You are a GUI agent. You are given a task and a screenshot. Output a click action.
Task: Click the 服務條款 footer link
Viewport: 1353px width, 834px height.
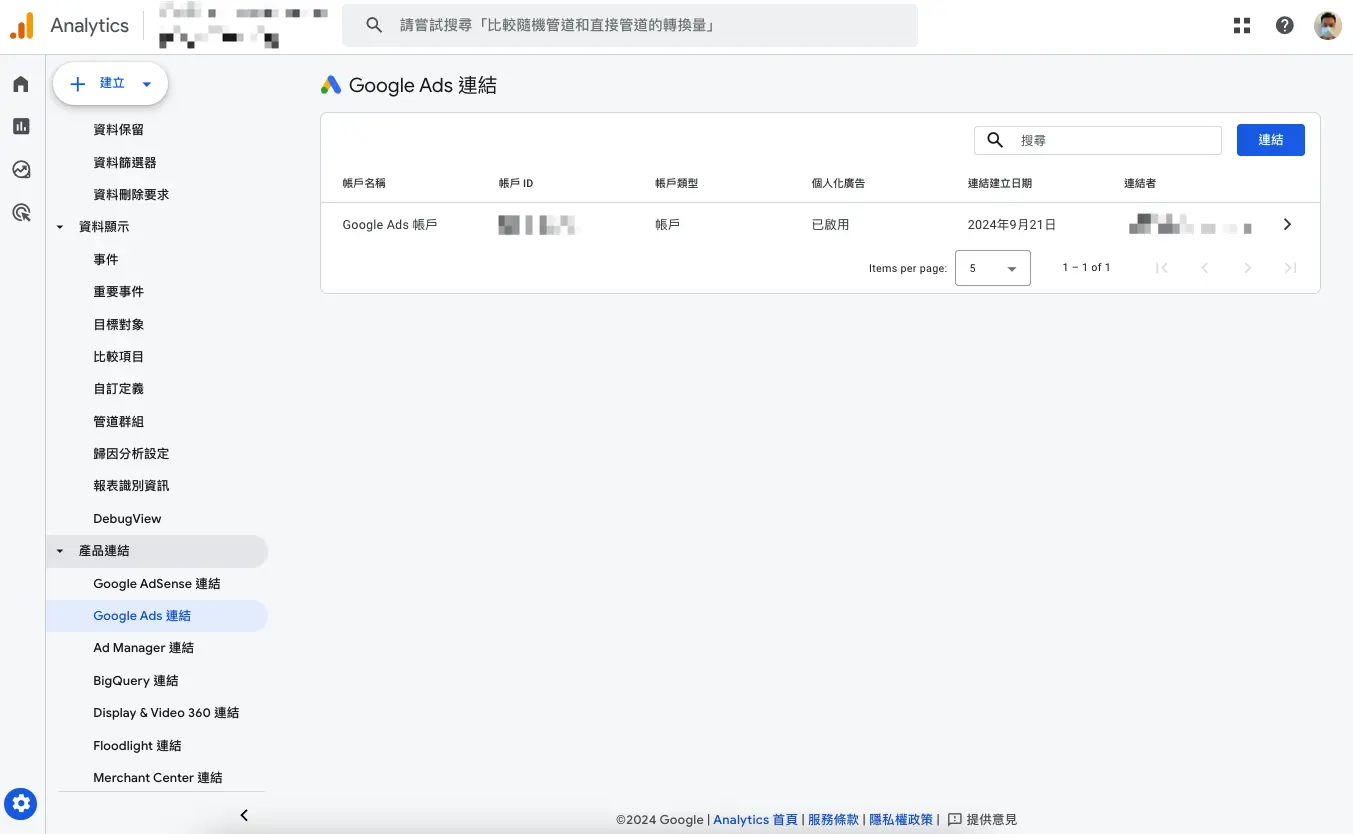(x=834, y=820)
